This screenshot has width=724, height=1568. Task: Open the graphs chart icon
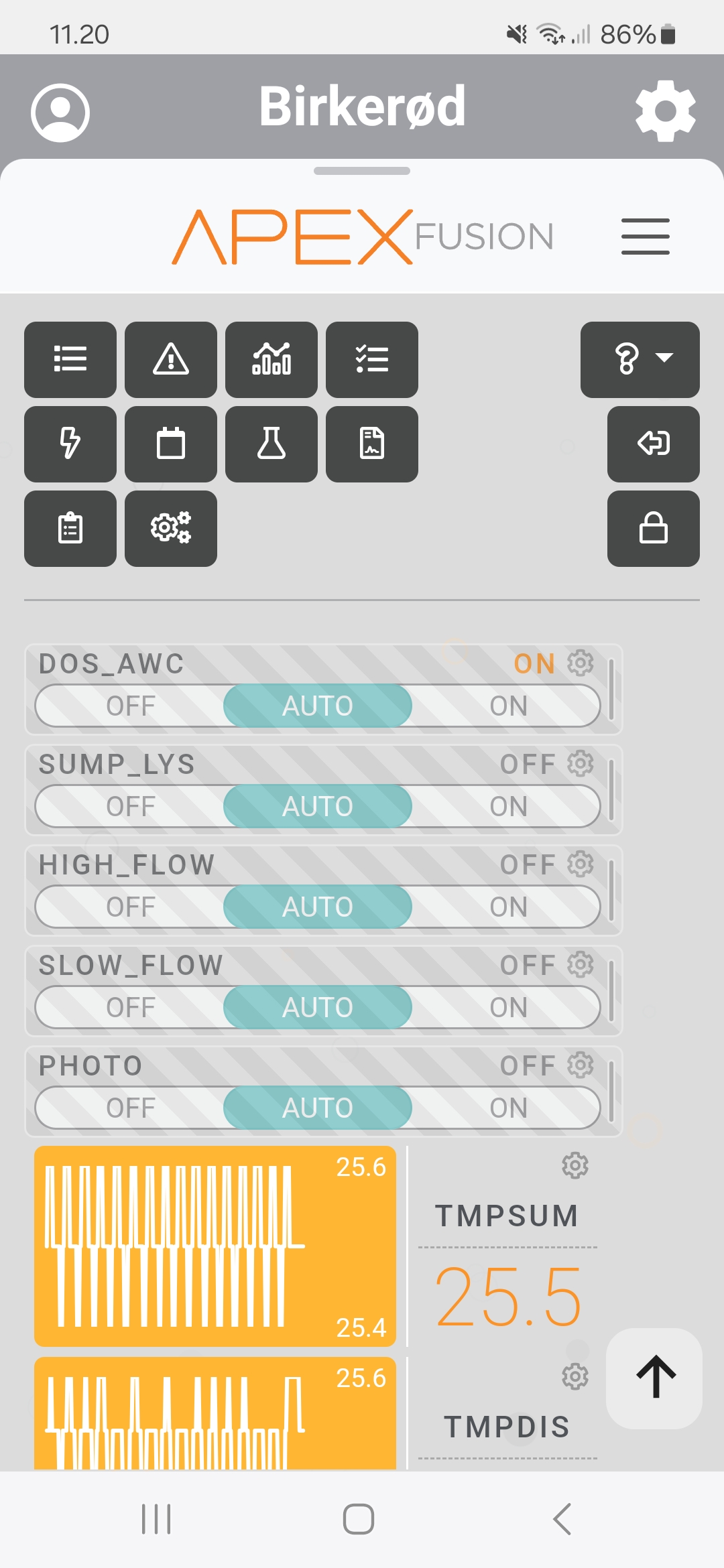[x=271, y=359]
